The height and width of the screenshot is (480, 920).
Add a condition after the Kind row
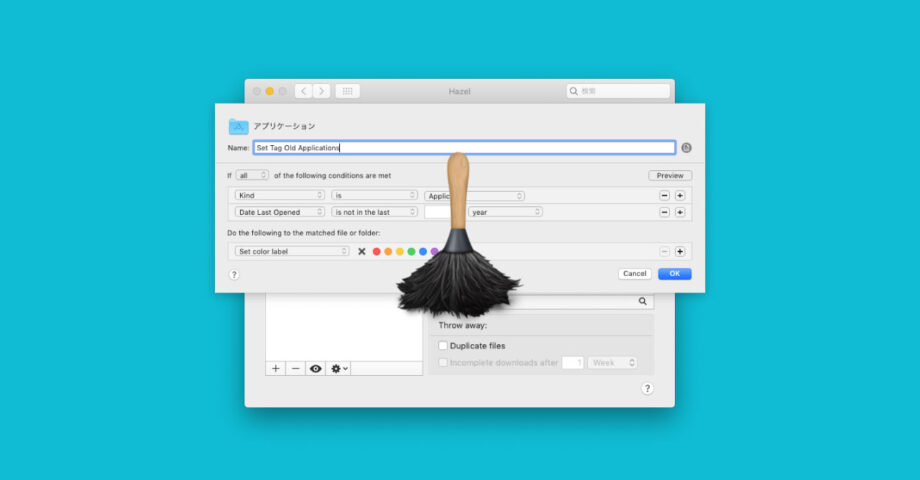pos(680,195)
